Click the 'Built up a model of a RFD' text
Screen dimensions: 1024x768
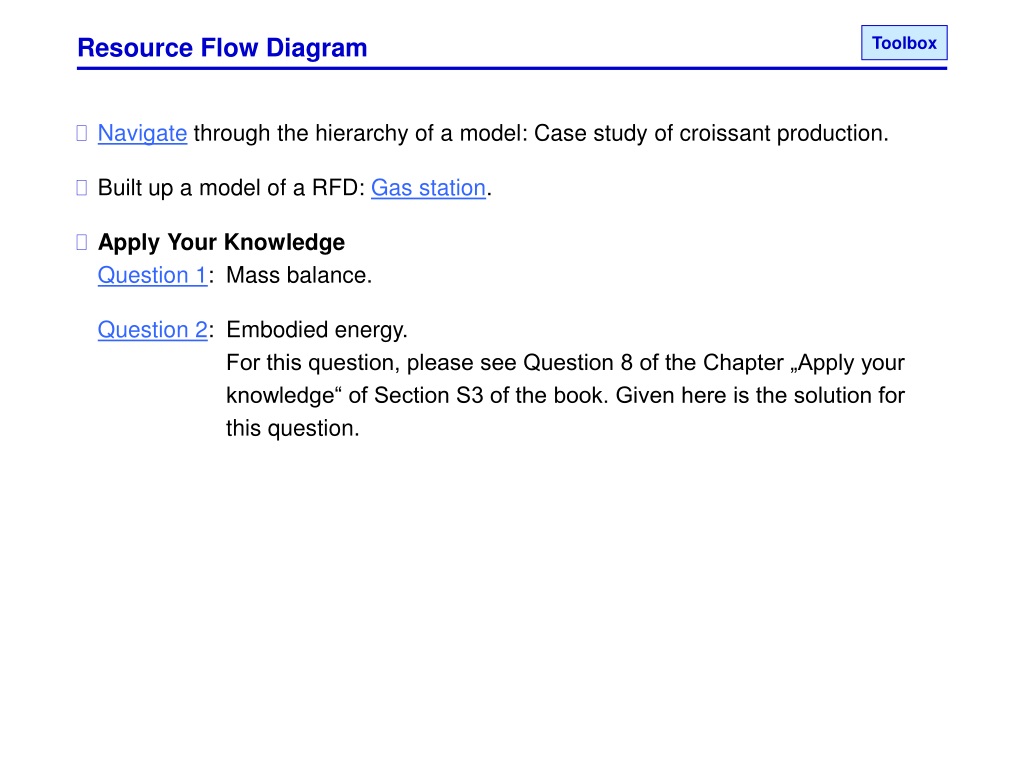[x=227, y=188]
